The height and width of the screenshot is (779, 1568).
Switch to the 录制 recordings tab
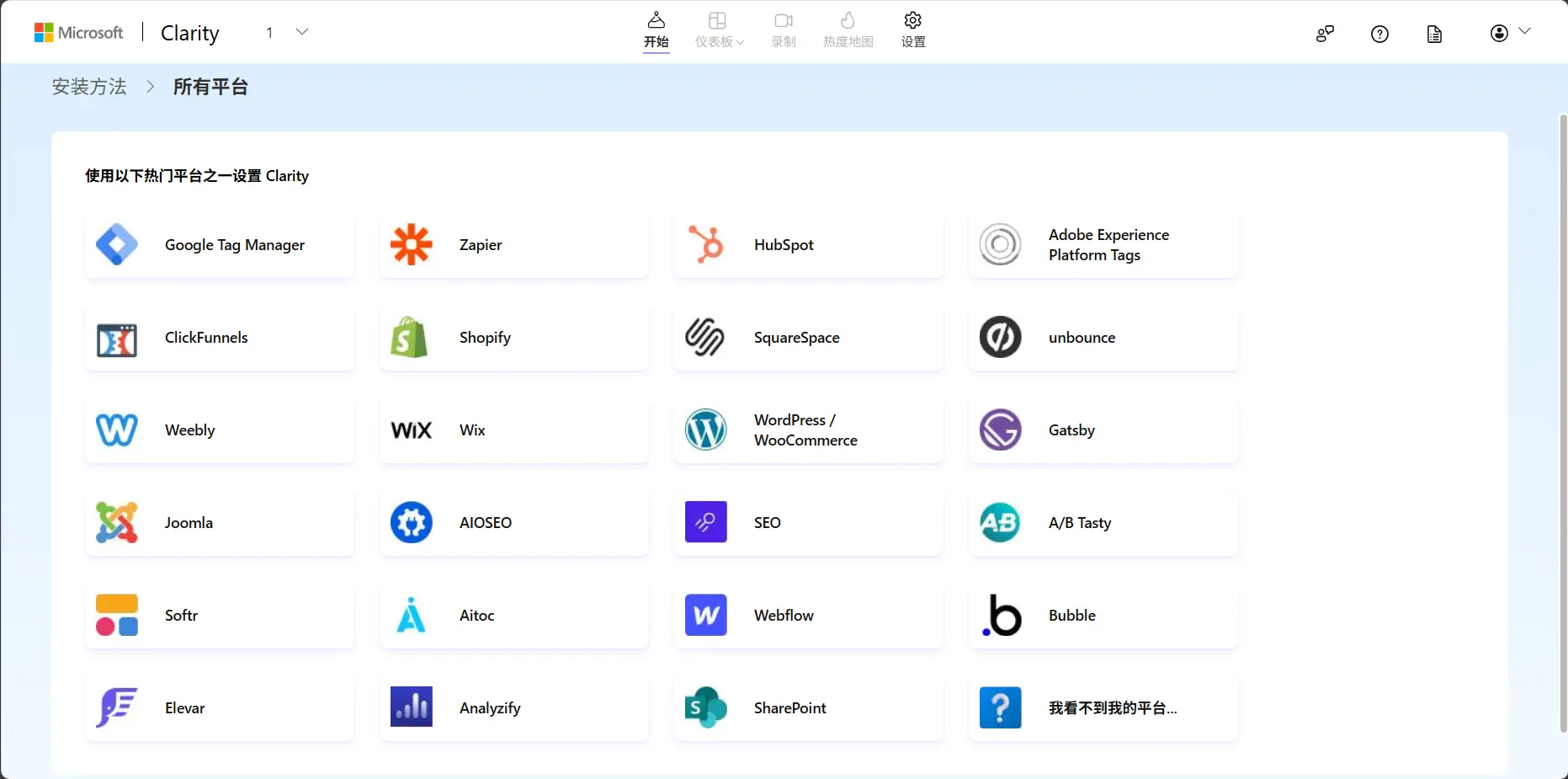(784, 30)
